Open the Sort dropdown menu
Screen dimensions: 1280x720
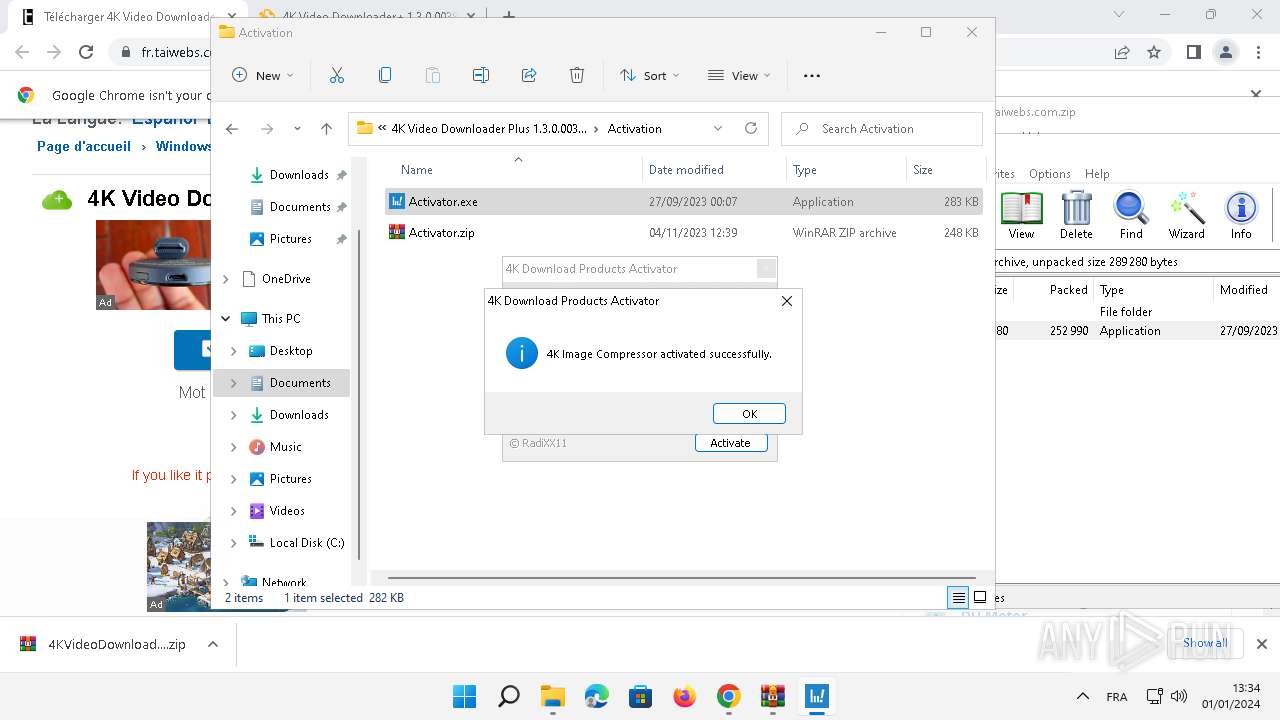tap(650, 75)
